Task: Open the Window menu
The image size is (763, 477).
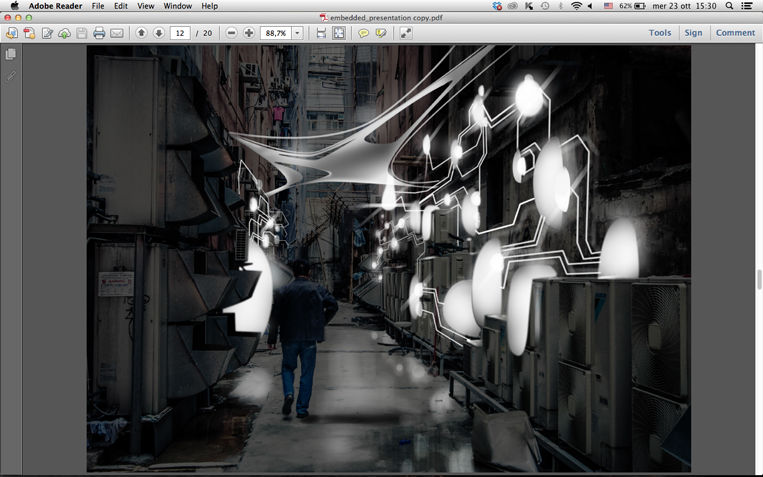Action: (x=178, y=6)
